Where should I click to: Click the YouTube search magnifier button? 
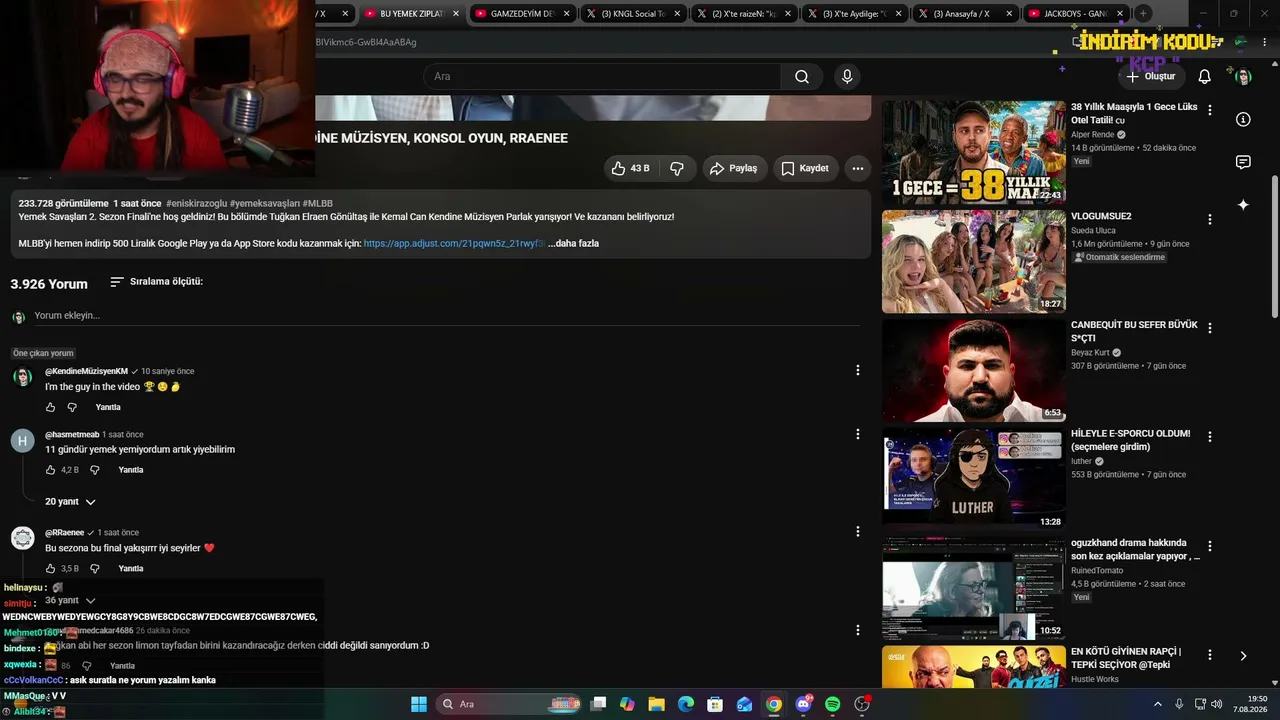802,77
